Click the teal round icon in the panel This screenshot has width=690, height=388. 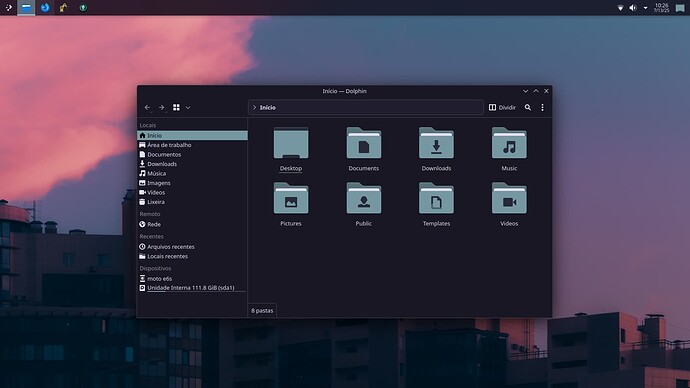pos(83,7)
